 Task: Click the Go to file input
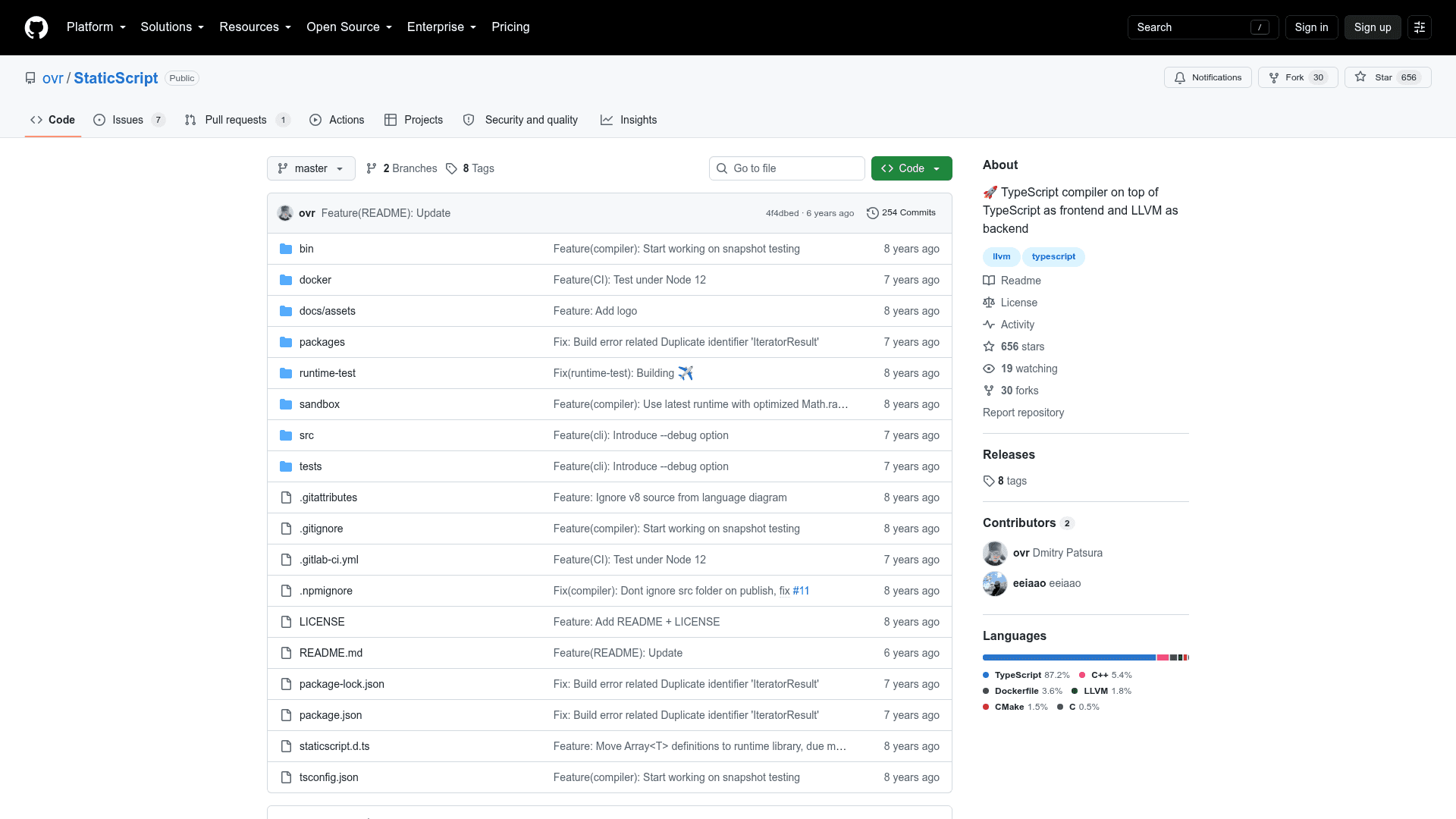tap(787, 168)
